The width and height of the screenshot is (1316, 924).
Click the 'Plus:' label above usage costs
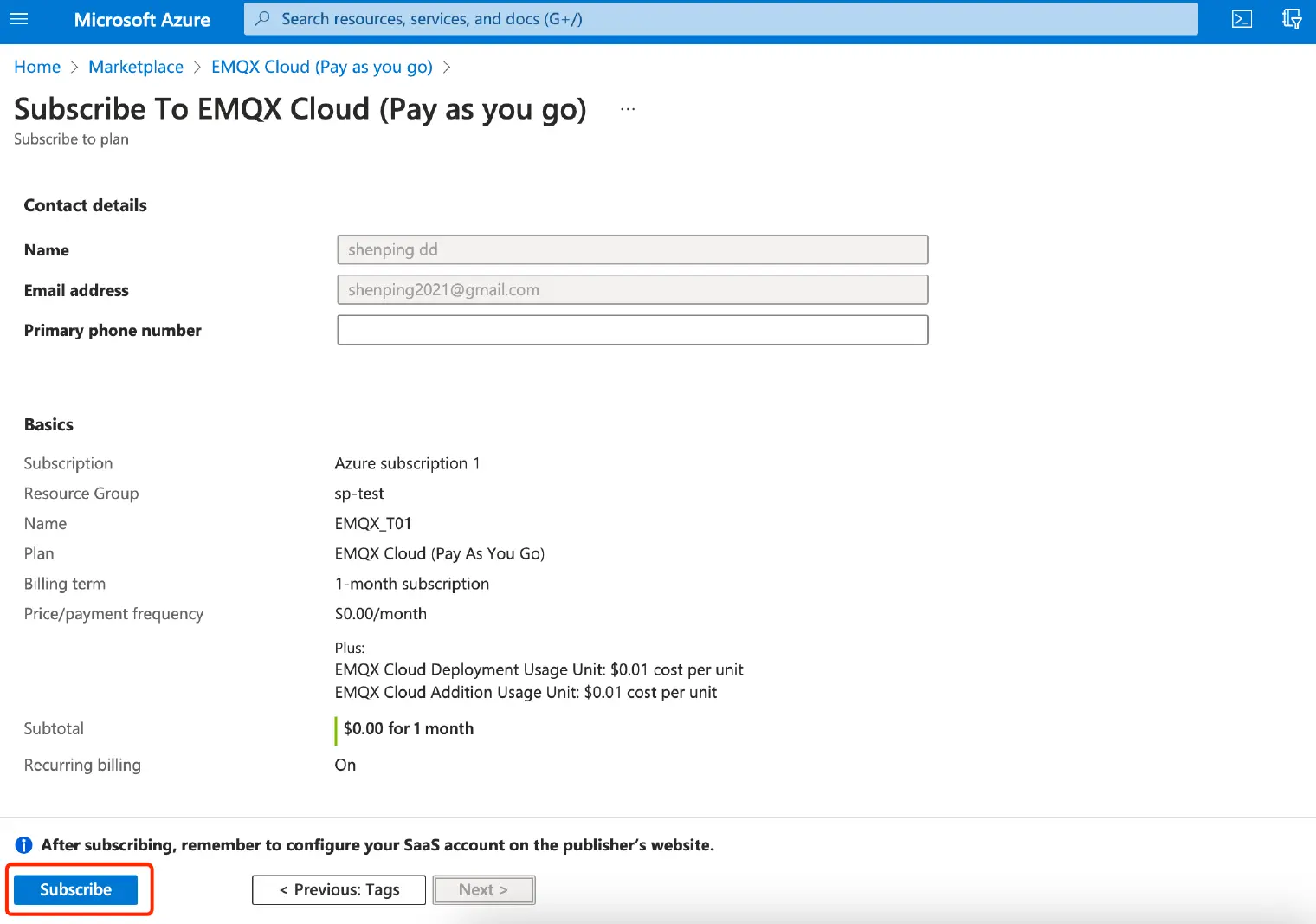click(x=350, y=648)
